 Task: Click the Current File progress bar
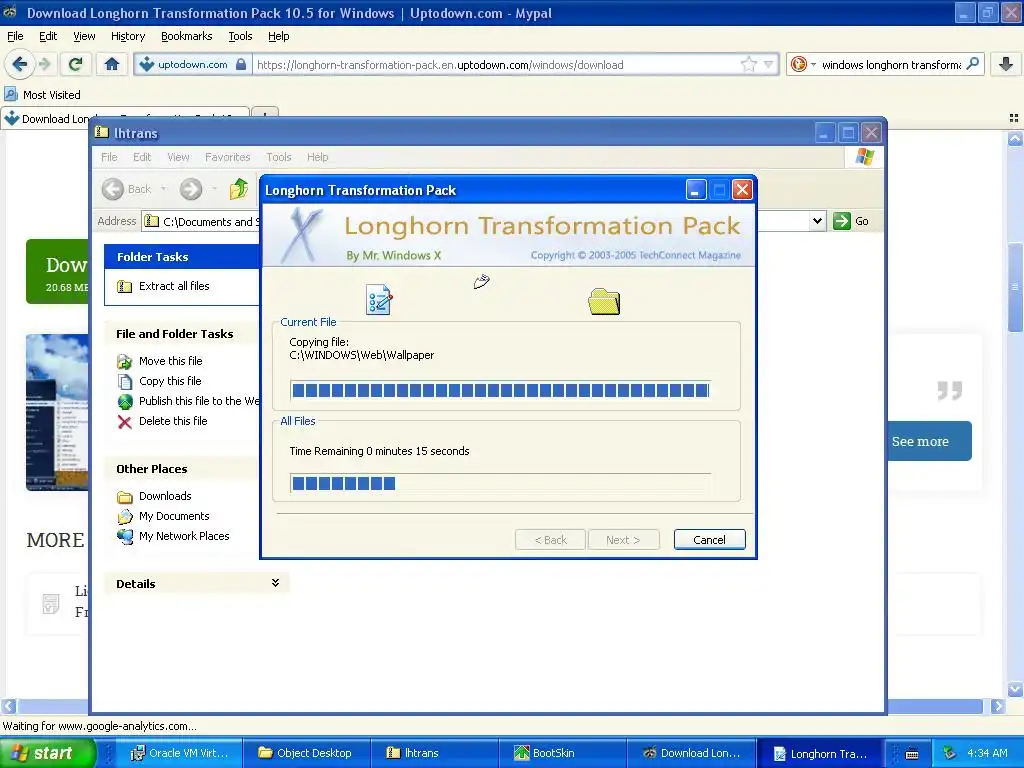500,391
